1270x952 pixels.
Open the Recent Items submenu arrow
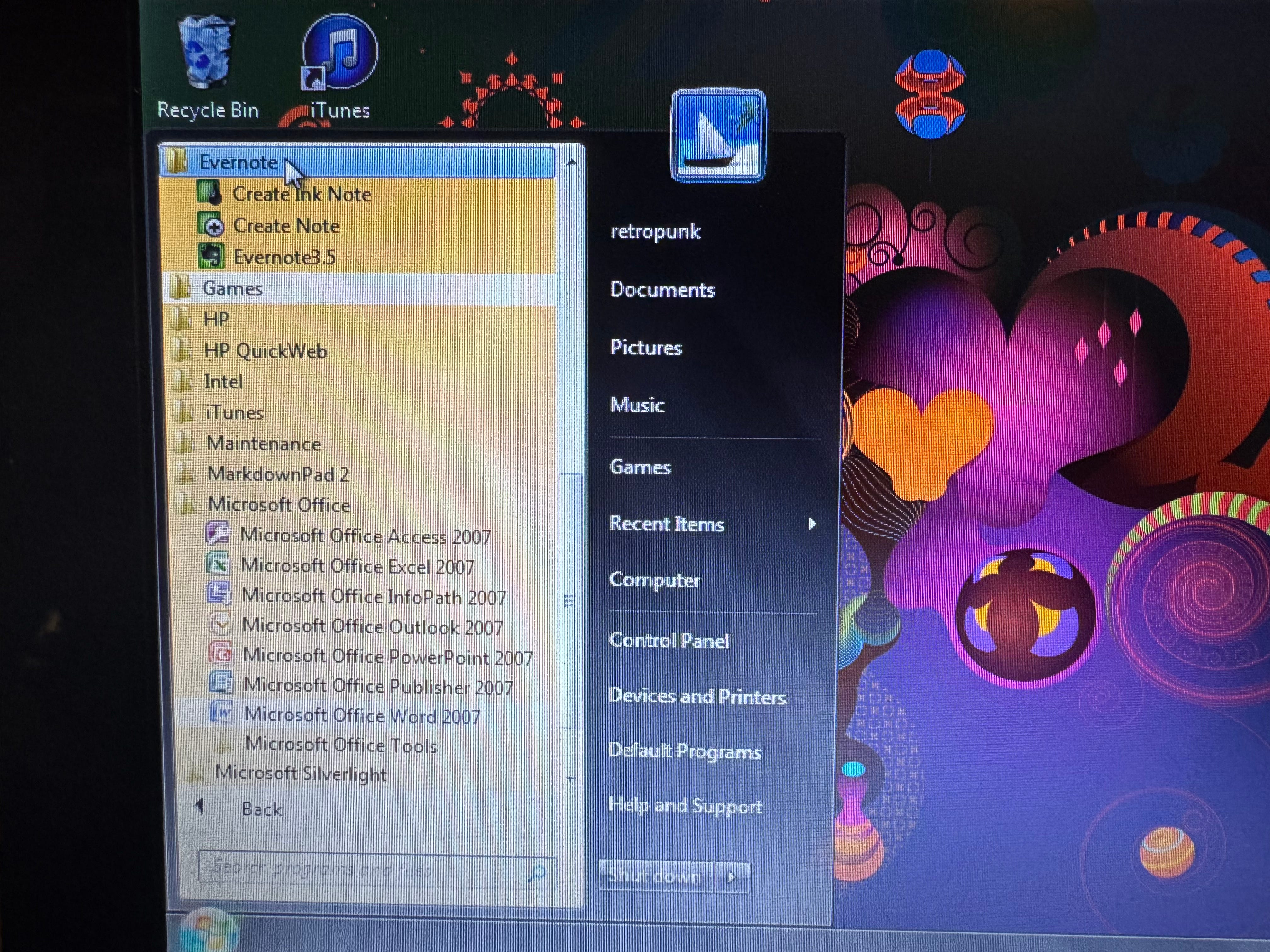pos(812,523)
